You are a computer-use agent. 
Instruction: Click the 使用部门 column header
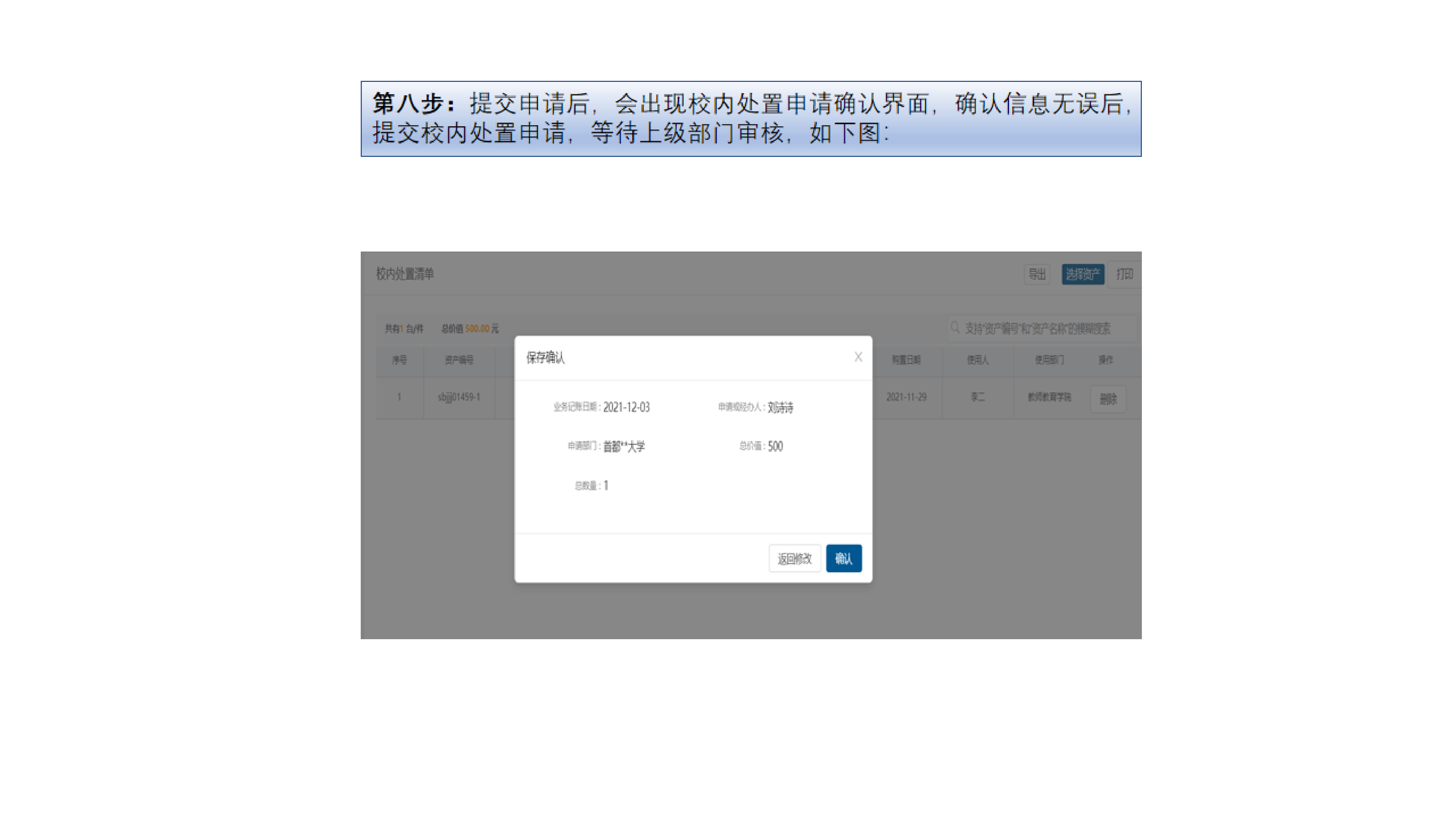tap(1049, 360)
